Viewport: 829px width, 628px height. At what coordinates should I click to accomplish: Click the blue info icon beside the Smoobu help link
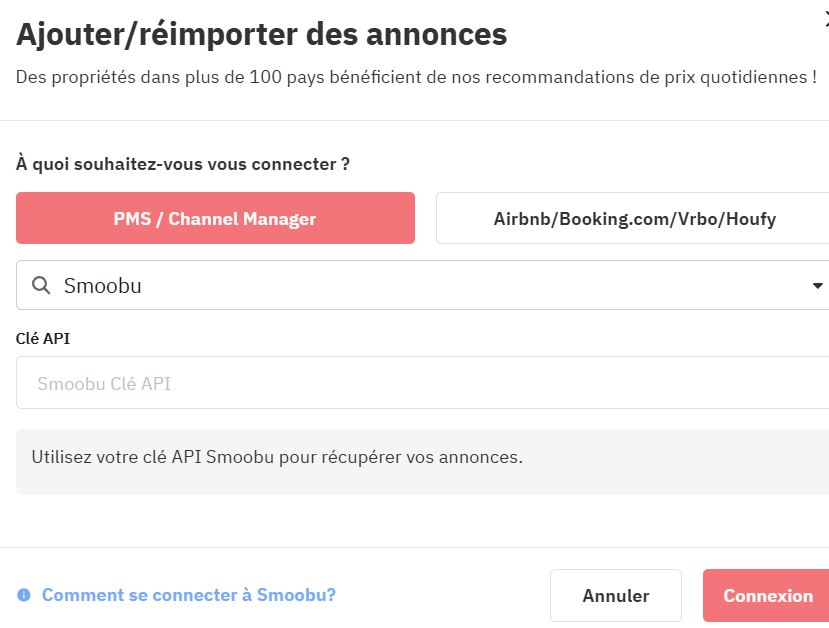point(24,595)
